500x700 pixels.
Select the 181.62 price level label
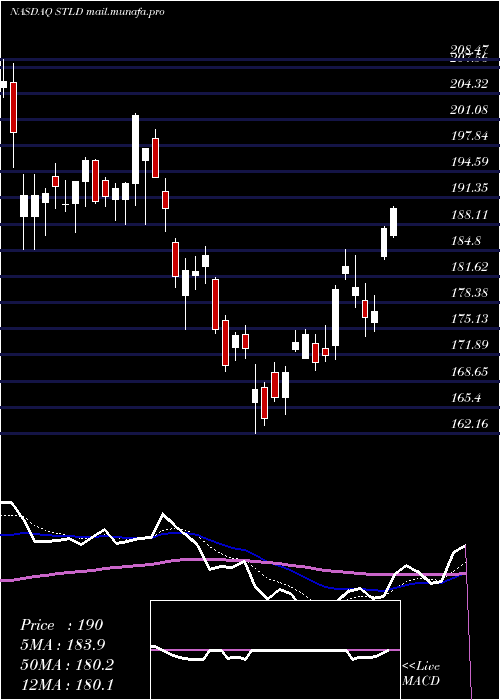coord(469,267)
